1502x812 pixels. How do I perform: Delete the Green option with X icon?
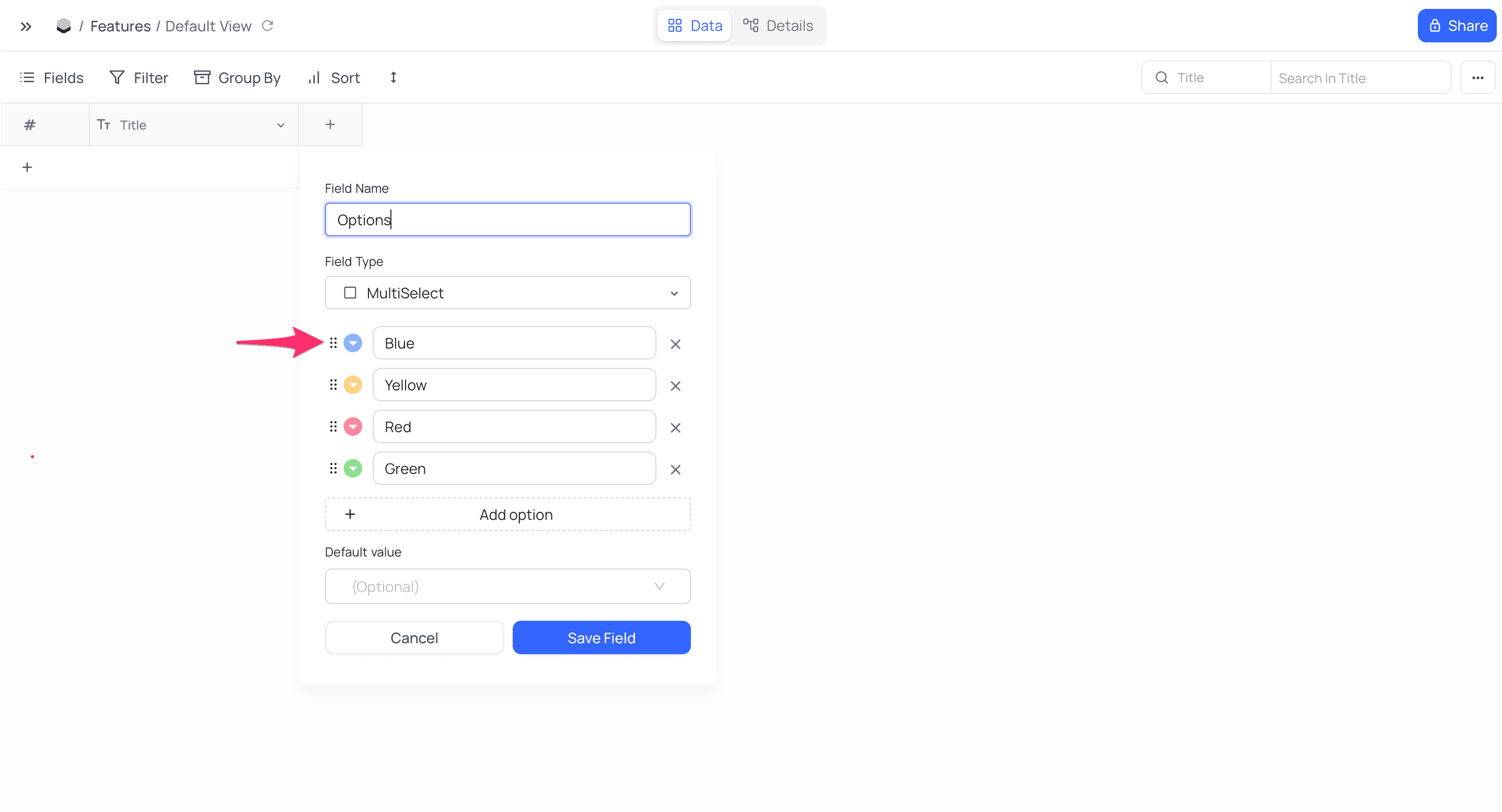point(675,469)
